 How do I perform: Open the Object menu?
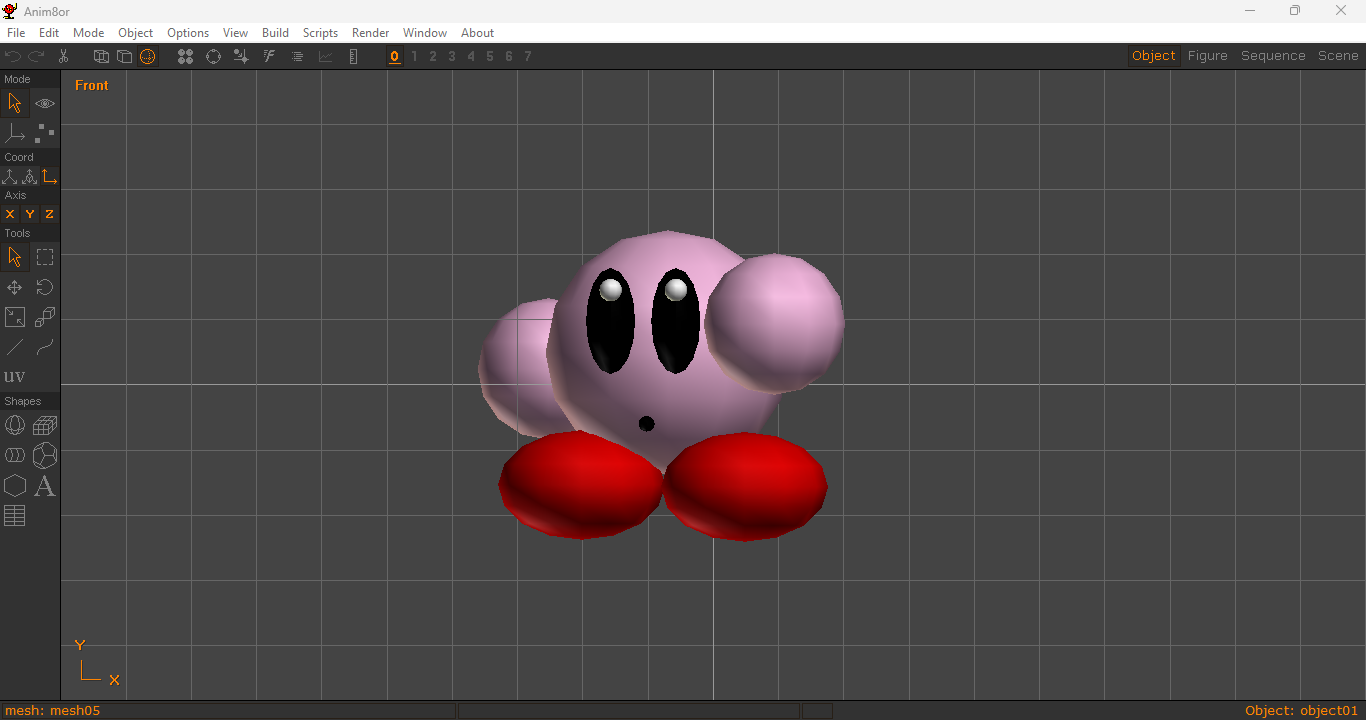point(135,33)
